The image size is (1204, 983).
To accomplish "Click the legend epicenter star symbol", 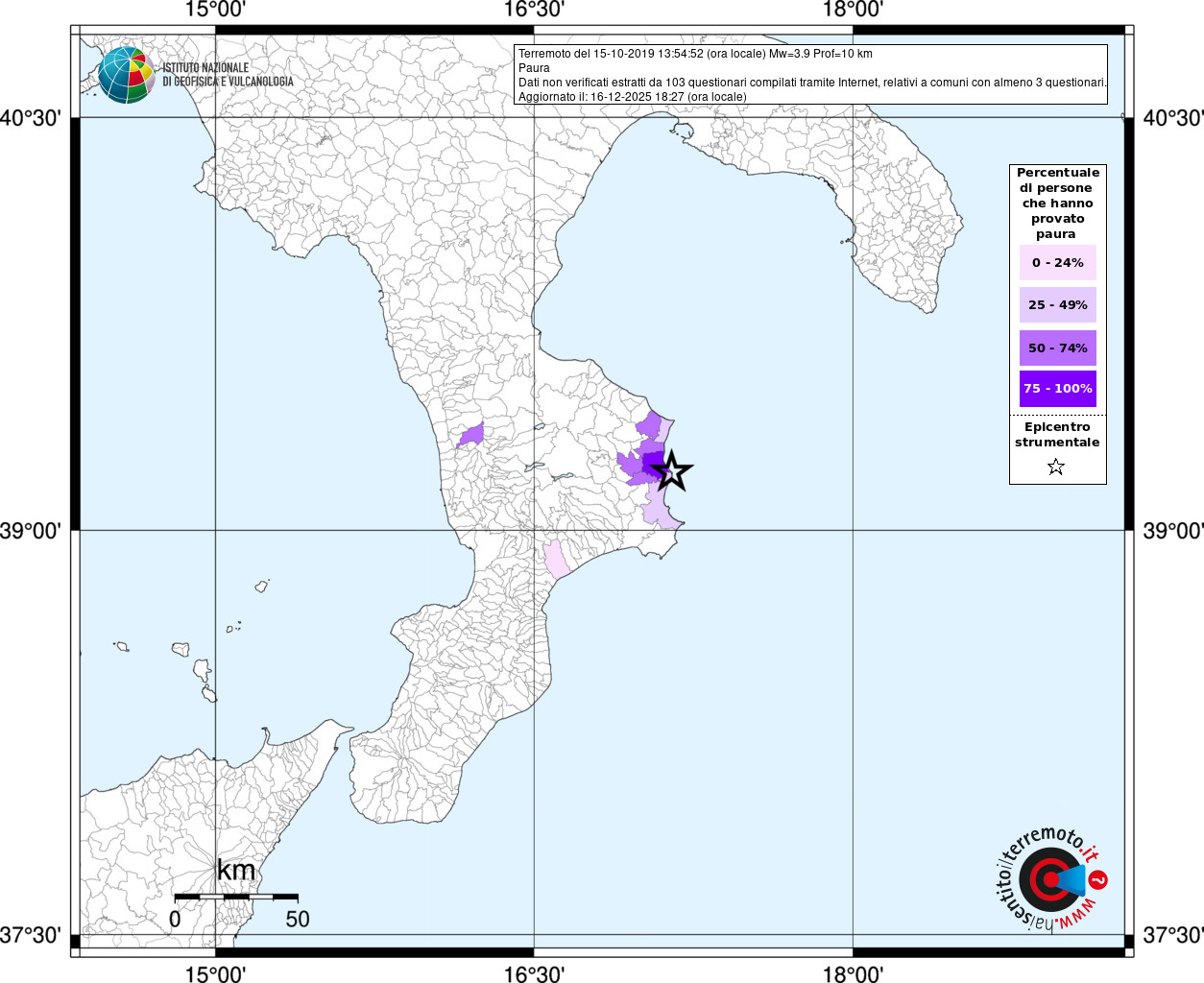I will [1056, 468].
